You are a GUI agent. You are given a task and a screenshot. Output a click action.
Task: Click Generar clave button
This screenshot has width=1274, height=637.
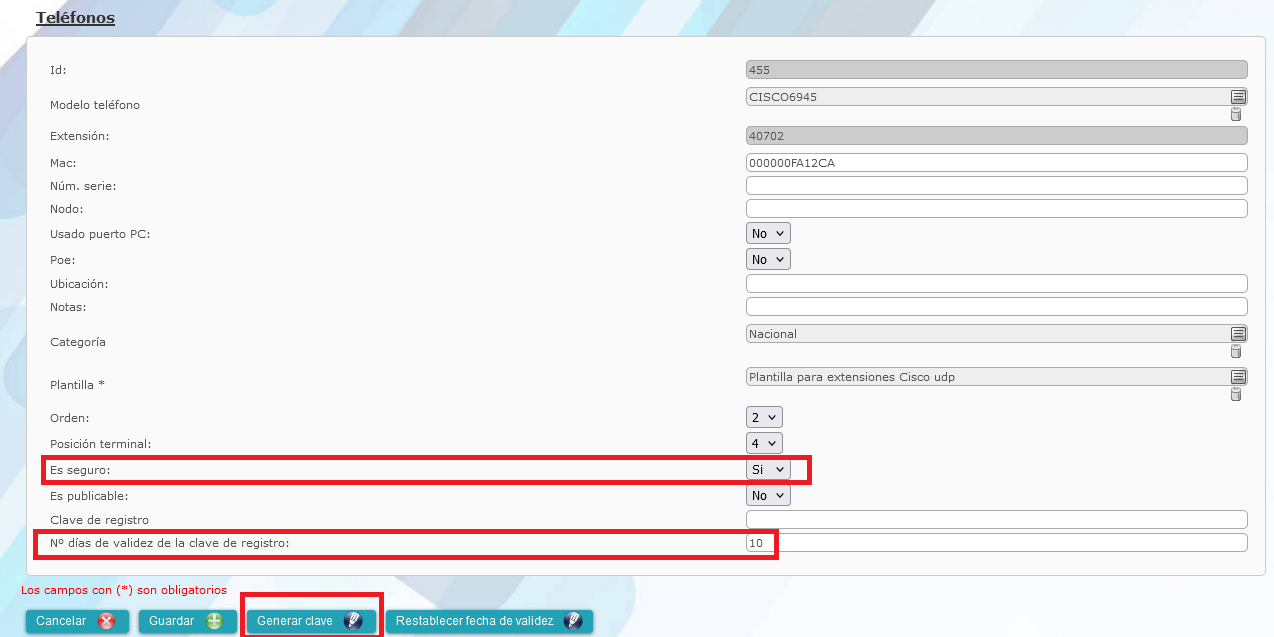pyautogui.click(x=311, y=621)
